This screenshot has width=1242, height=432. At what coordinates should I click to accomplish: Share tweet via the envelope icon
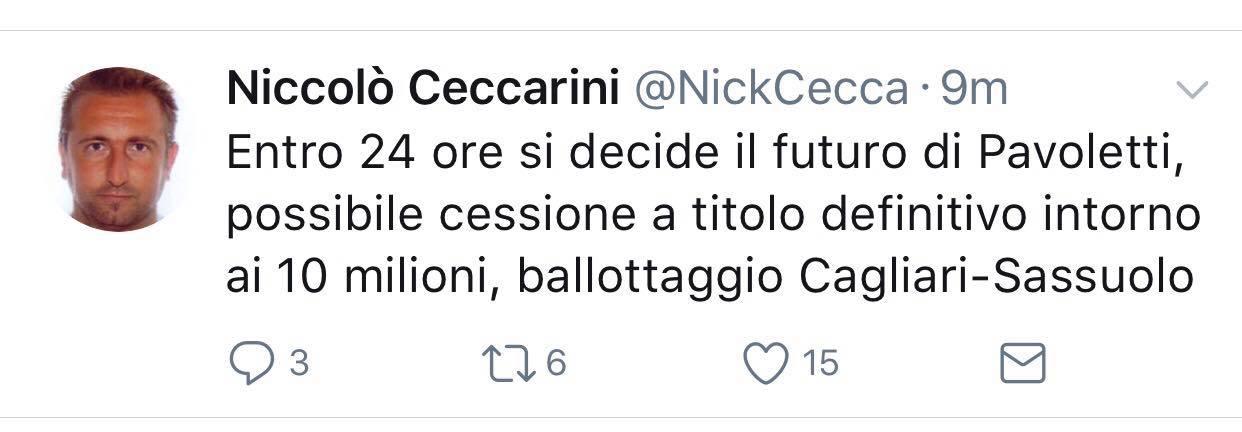tap(1023, 363)
